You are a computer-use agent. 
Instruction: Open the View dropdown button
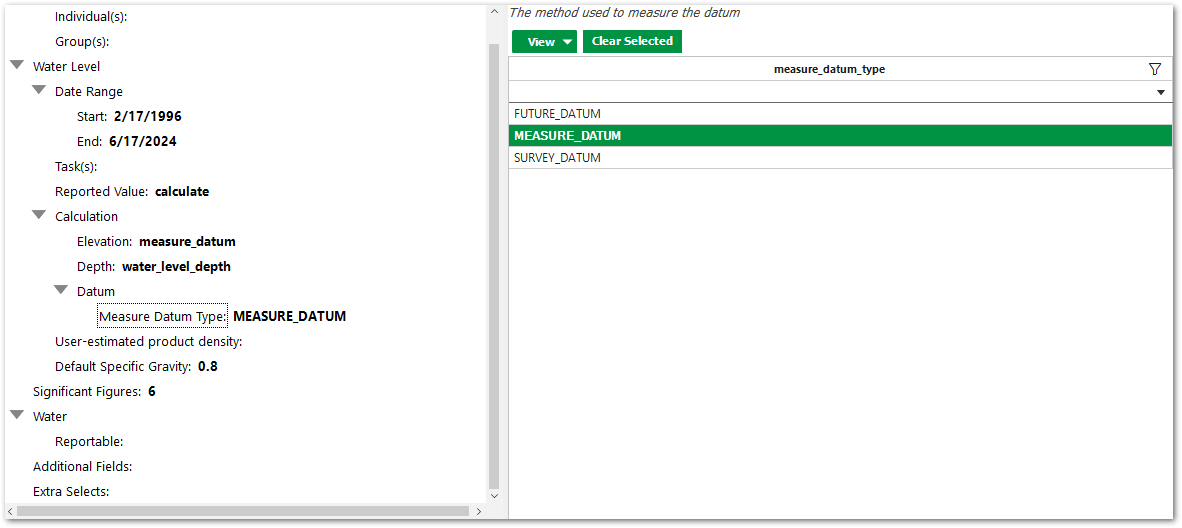pos(544,42)
